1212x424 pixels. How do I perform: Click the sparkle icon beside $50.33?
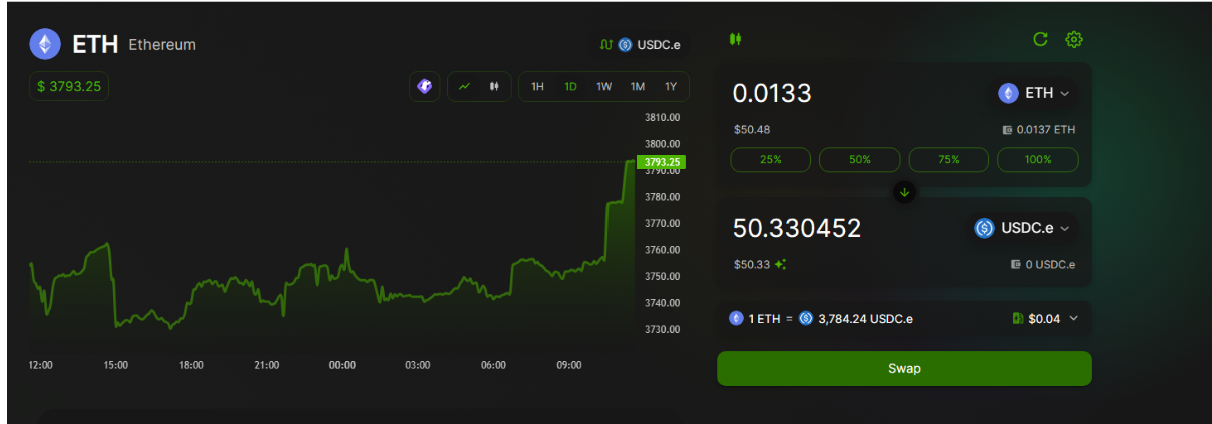tap(780, 264)
